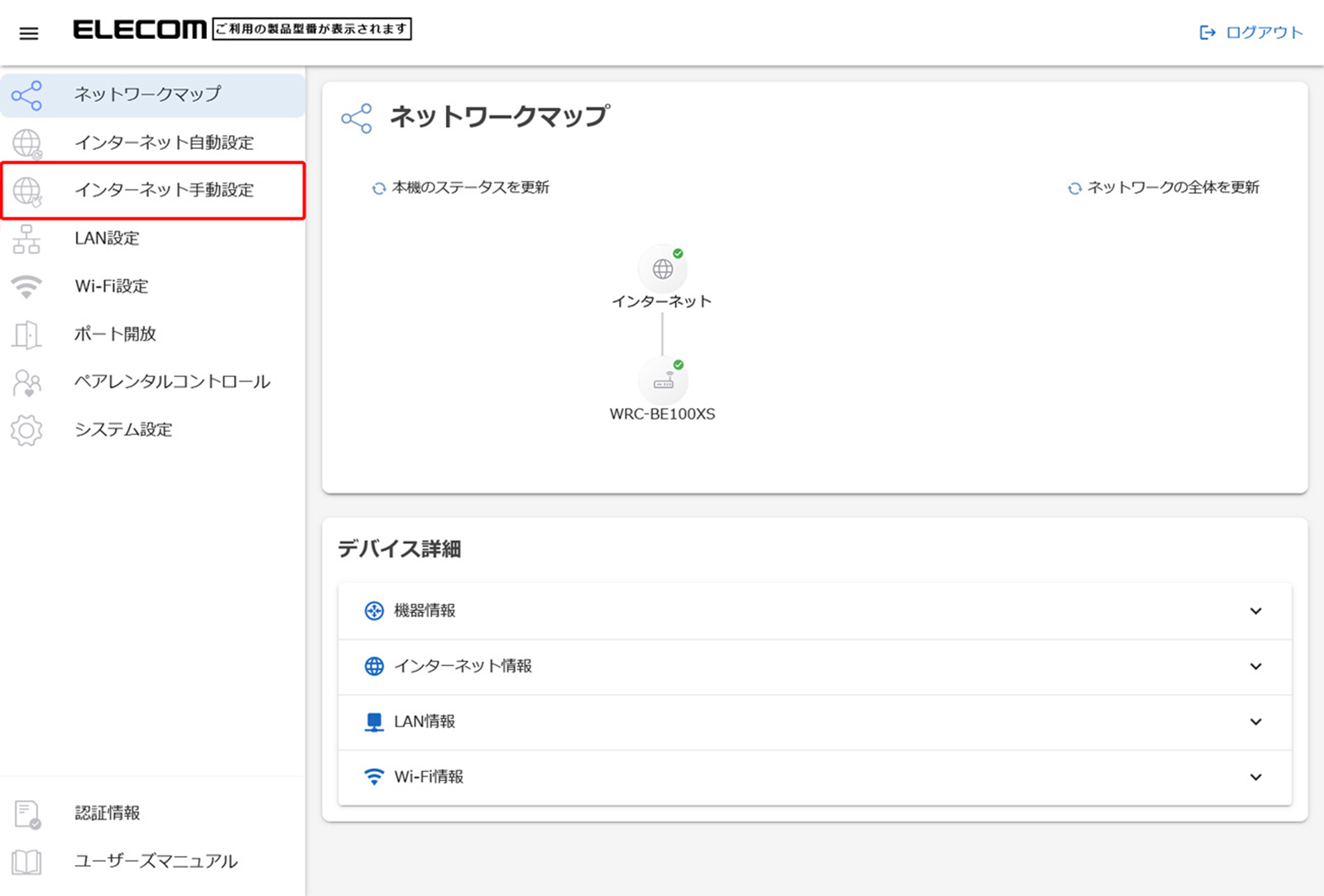Click the システム設定 gear icon
This screenshot has height=896, width=1324.
tap(26, 430)
